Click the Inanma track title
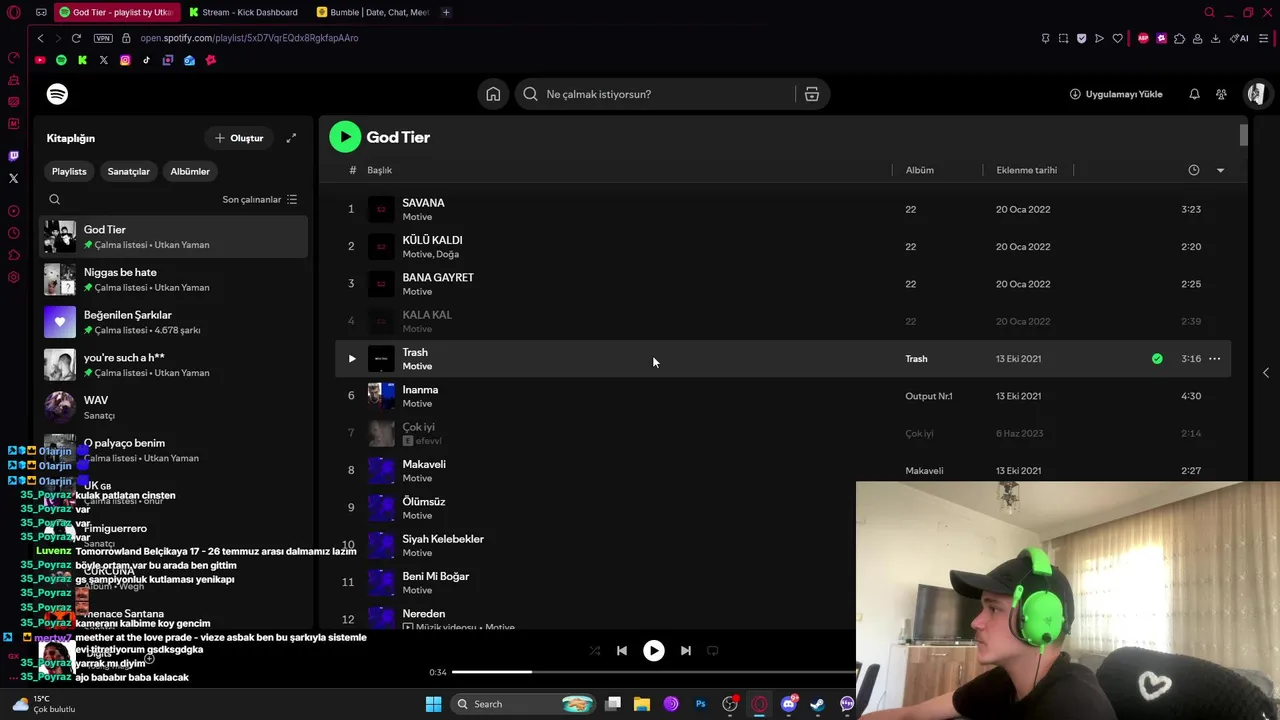This screenshot has width=1280, height=720. 420,390
